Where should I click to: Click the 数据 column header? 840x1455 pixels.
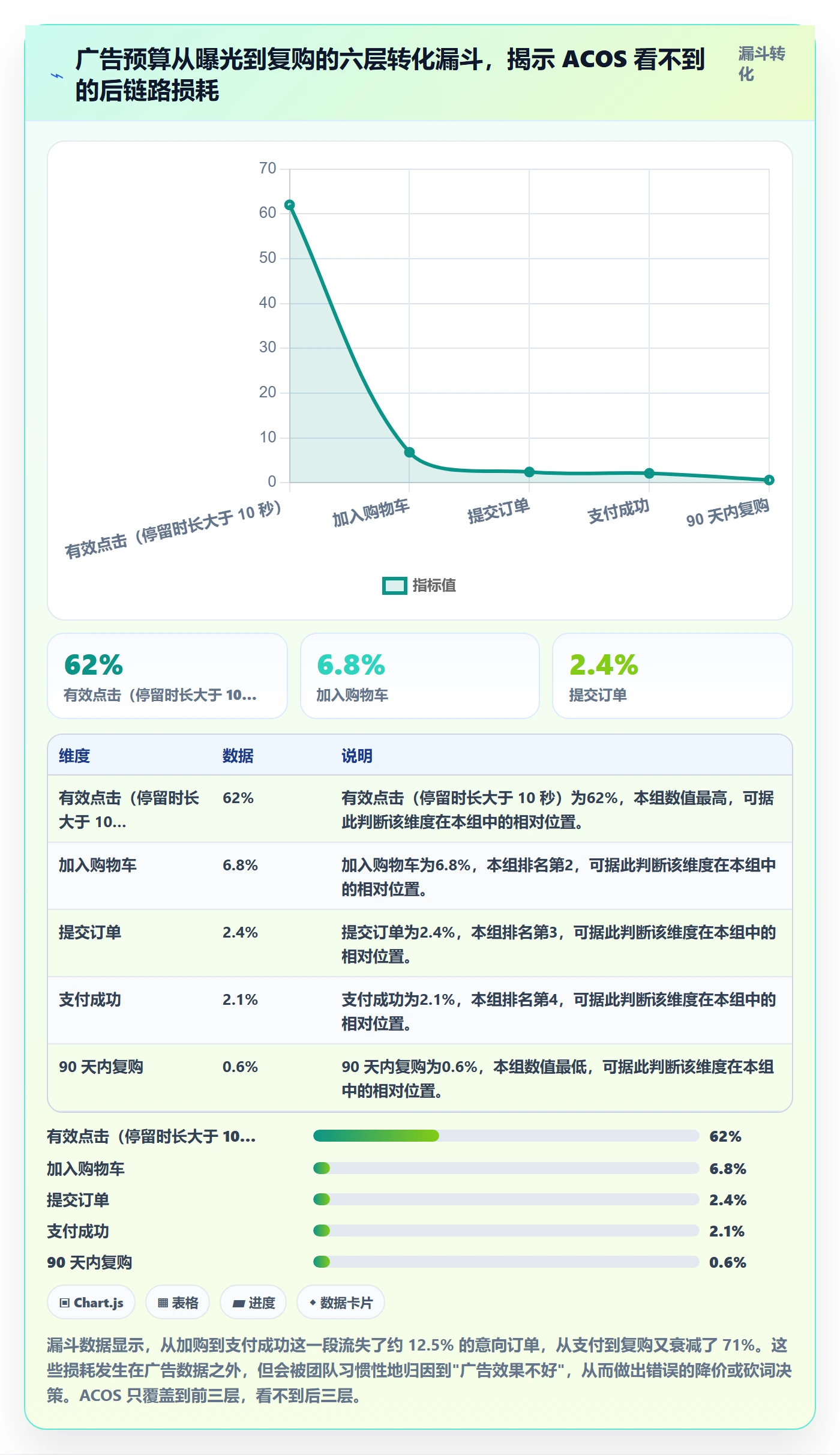tap(238, 756)
